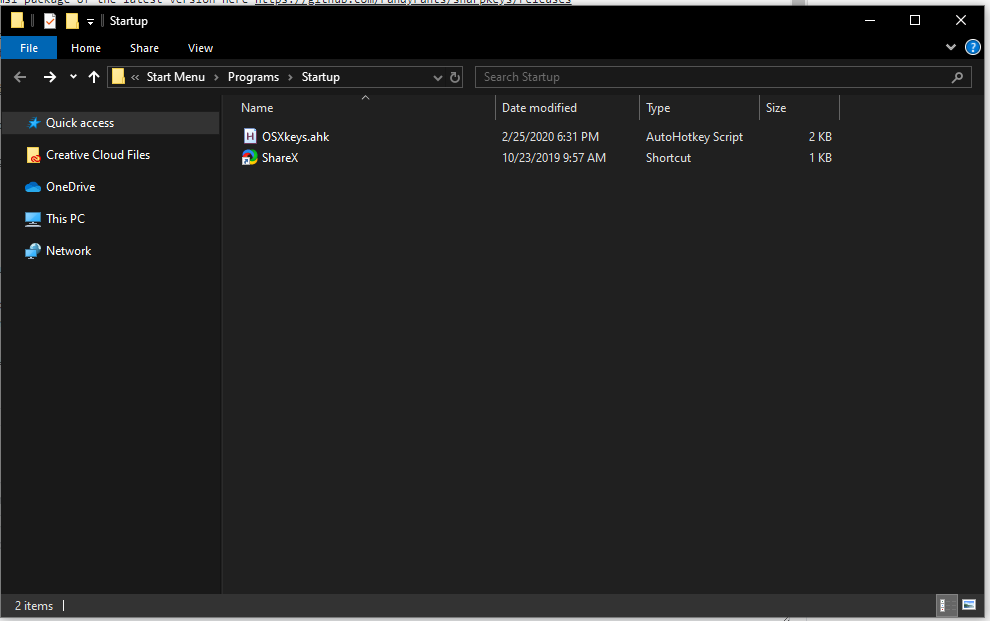The height and width of the screenshot is (621, 990).
Task: Click the ShareX shortcut icon
Action: (249, 158)
